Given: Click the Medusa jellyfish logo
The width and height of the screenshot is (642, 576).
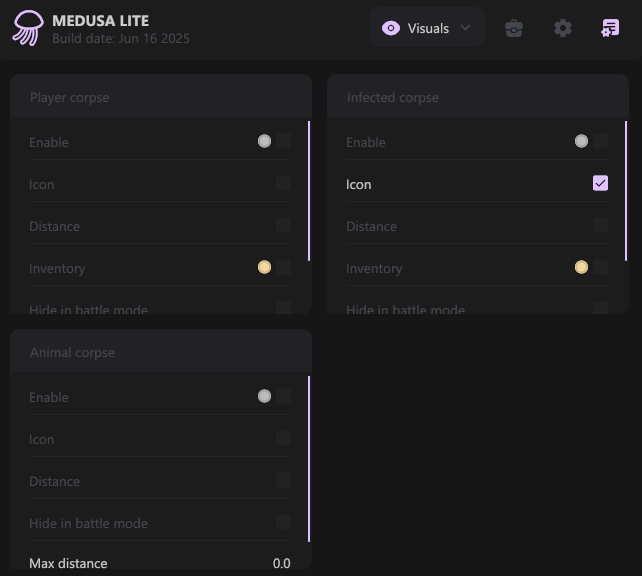Looking at the screenshot, I should [x=27, y=28].
